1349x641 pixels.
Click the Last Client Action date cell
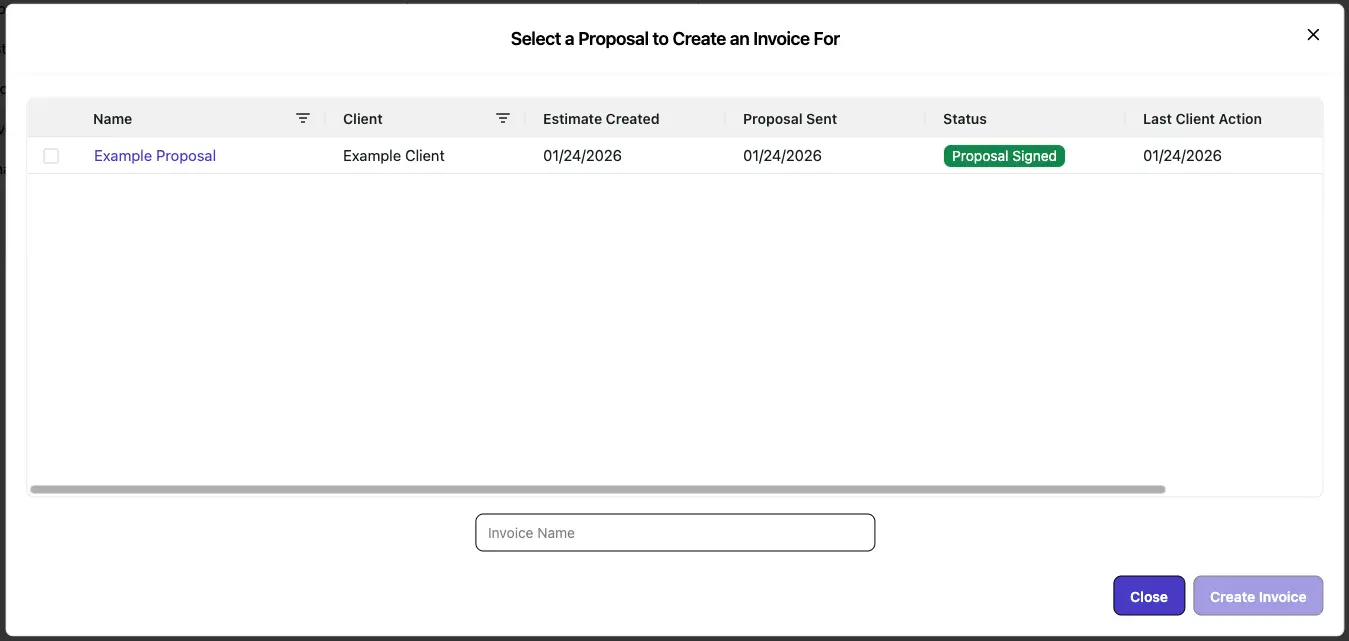[x=1183, y=155]
